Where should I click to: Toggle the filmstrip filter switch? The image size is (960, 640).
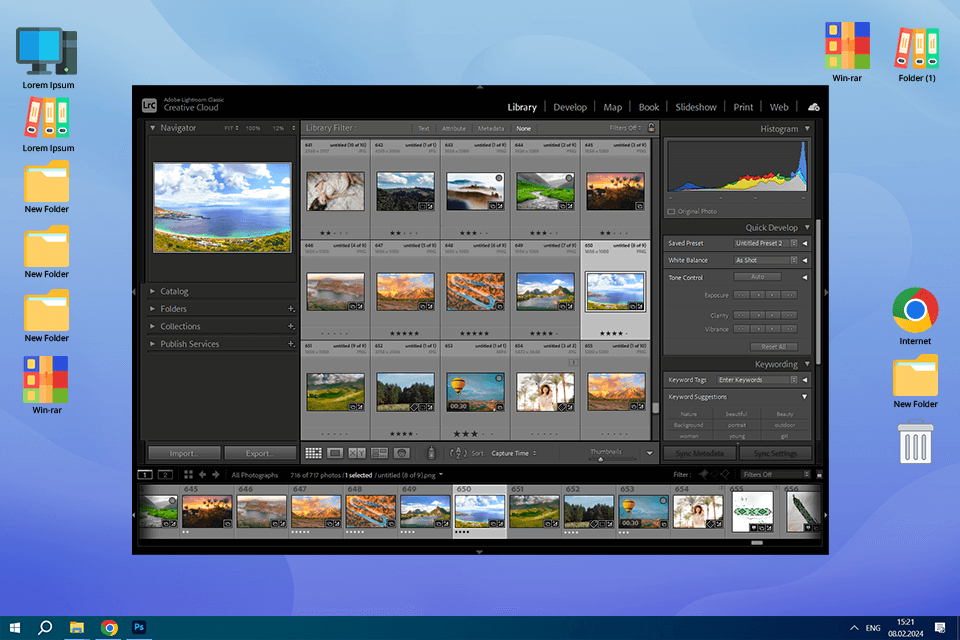[819, 475]
